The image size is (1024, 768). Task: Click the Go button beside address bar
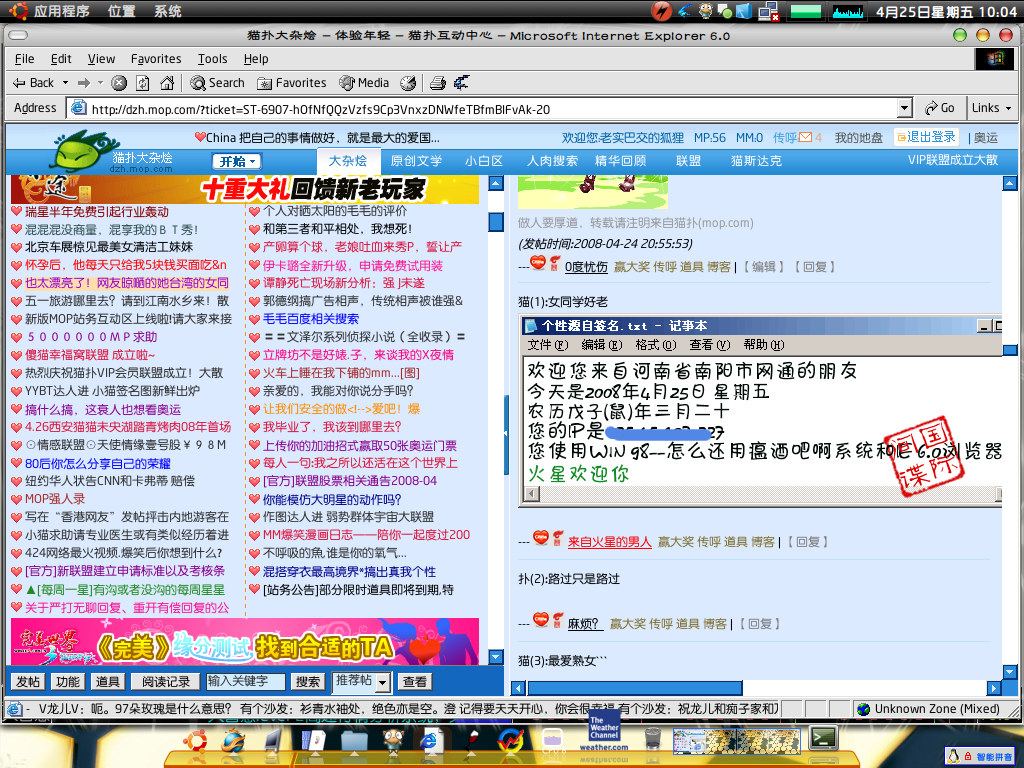[x=940, y=108]
